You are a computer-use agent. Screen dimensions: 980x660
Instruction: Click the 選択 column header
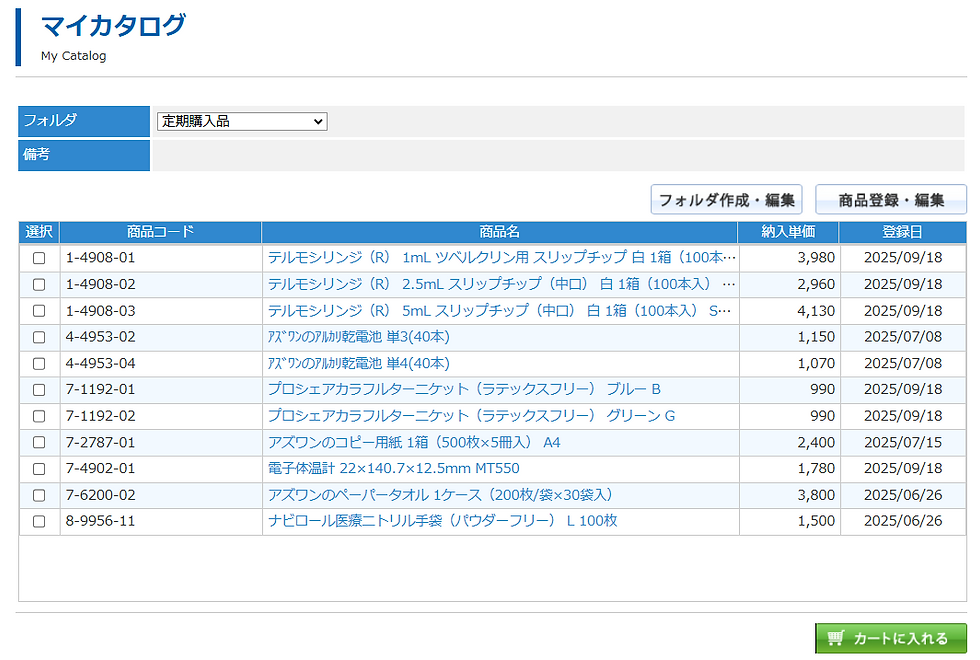(39, 232)
